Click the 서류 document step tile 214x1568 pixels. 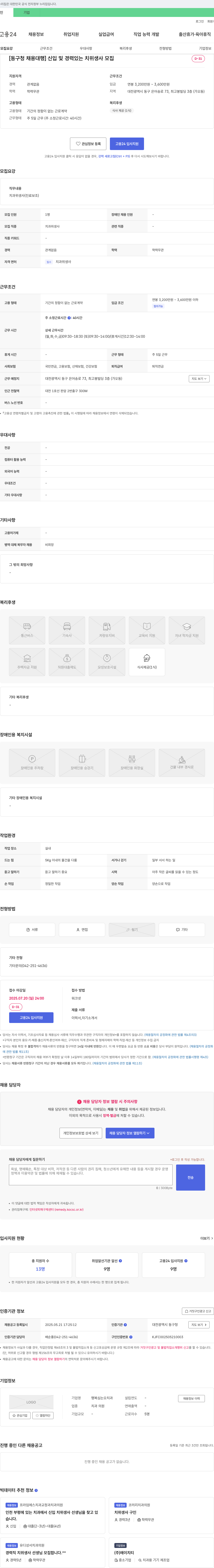[x=32, y=930]
